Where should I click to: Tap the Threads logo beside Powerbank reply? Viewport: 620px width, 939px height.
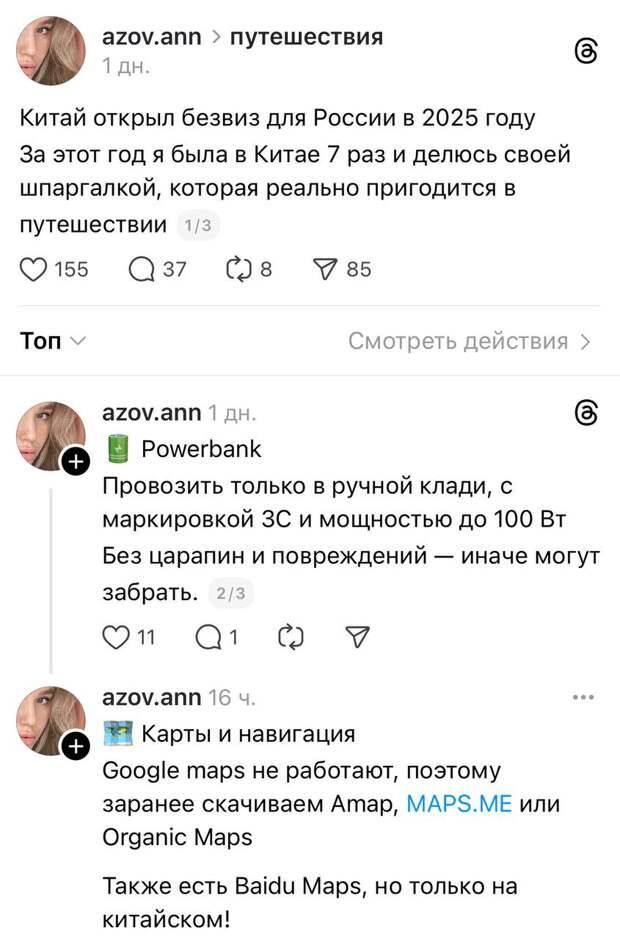tap(587, 412)
